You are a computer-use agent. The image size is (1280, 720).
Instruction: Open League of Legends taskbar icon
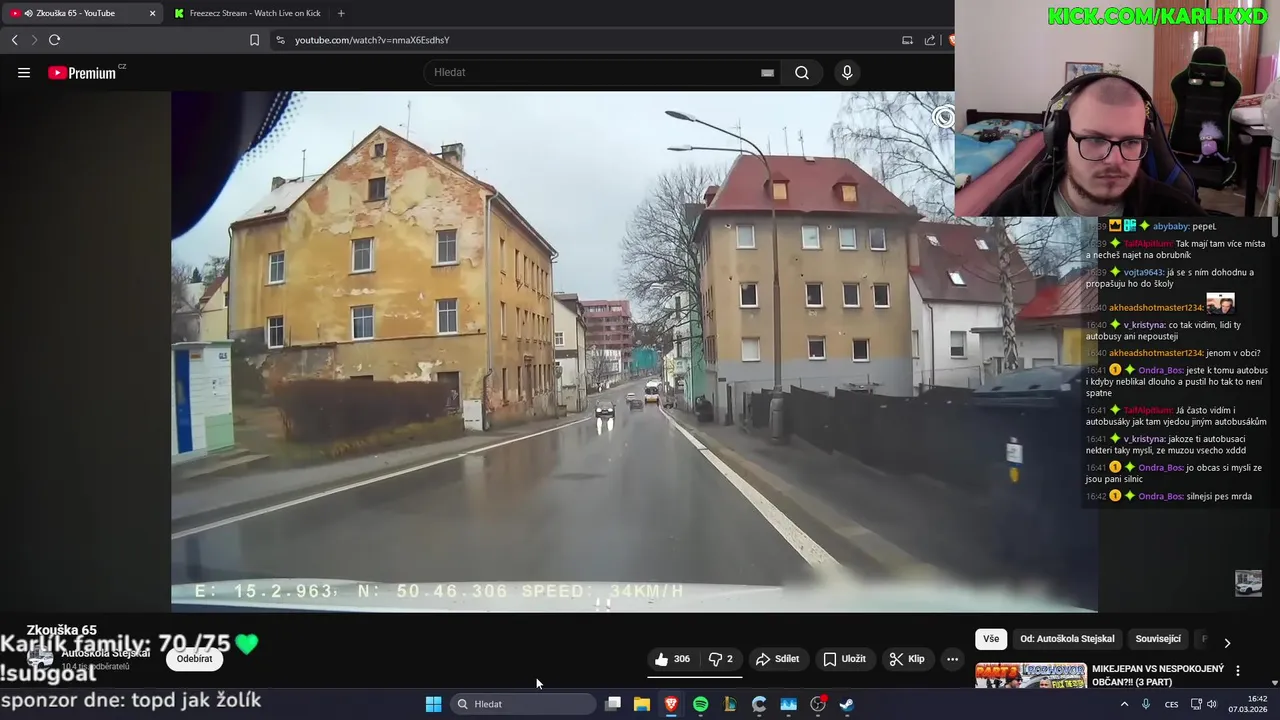tap(730, 704)
